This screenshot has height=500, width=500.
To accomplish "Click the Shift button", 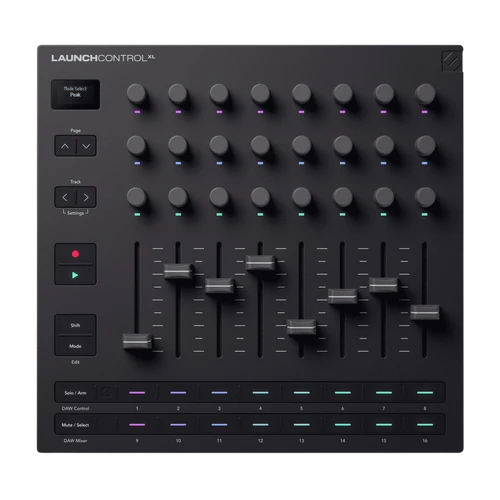I will (x=75, y=325).
